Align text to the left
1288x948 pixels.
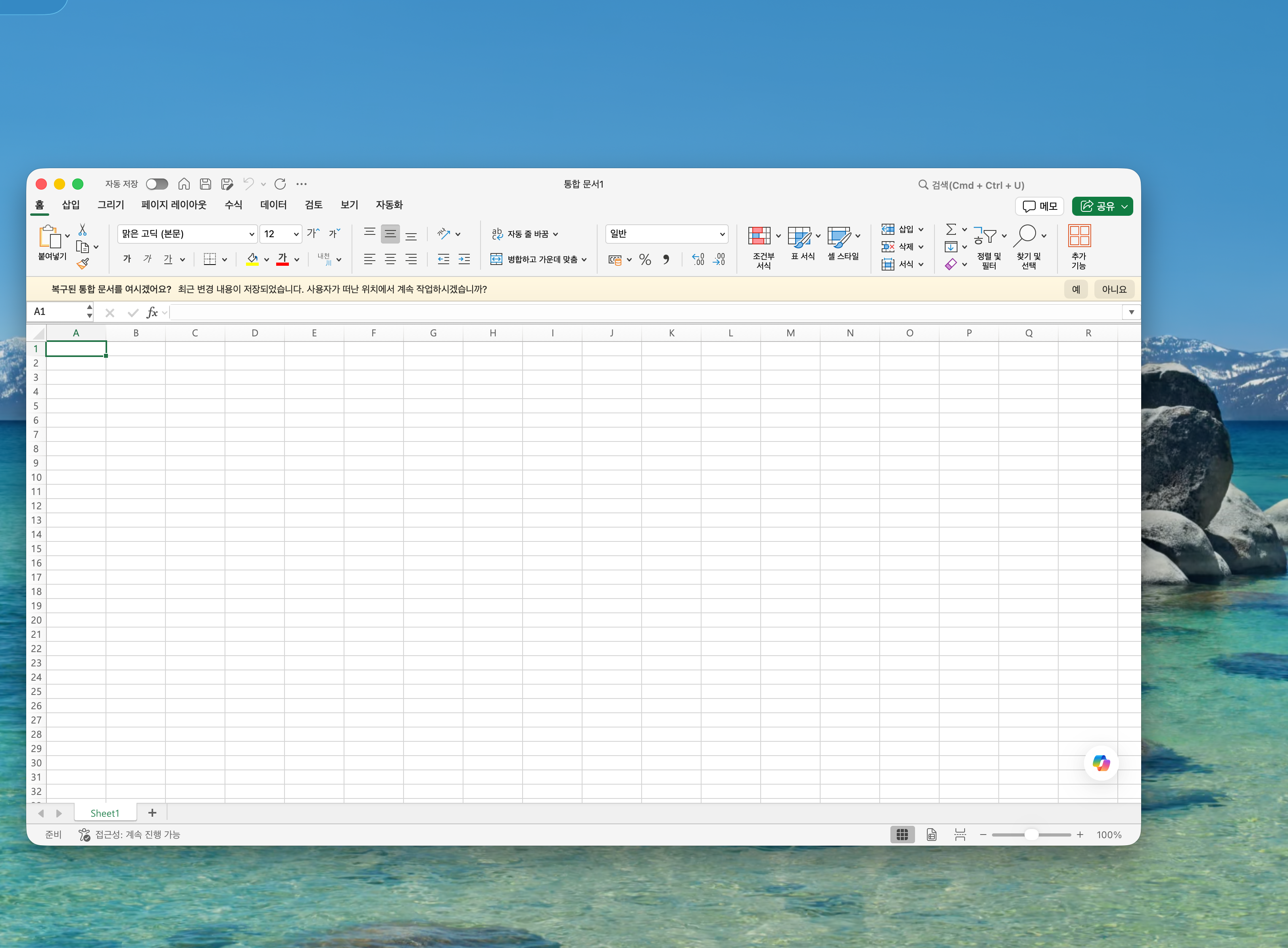pos(370,259)
